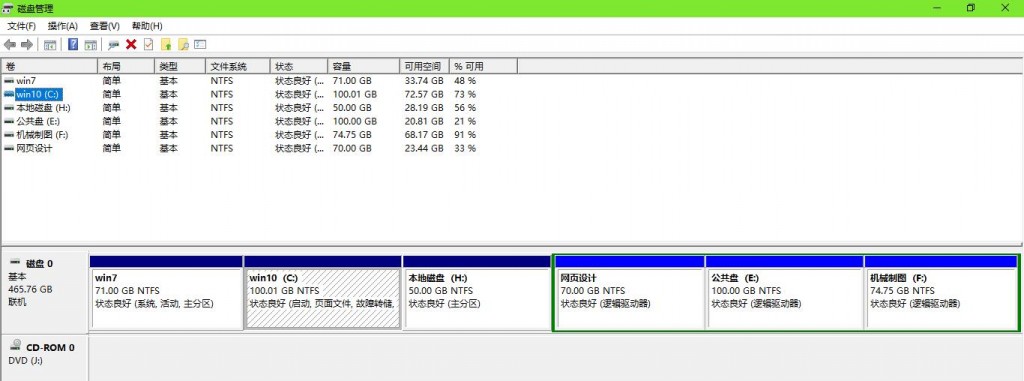Click the Back arrow toolbar icon
This screenshot has height=381, width=1024.
click(10, 44)
